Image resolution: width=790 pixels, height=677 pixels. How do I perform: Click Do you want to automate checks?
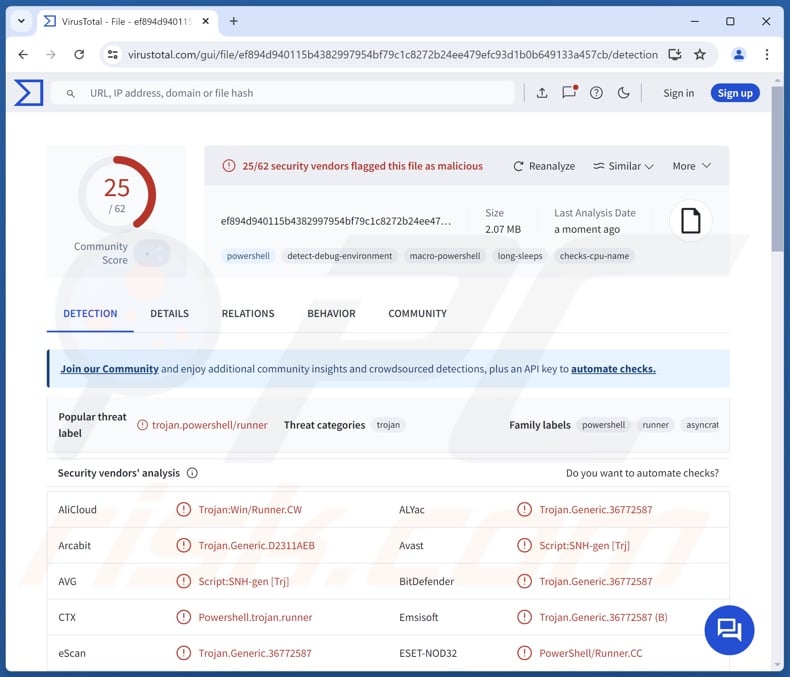tap(642, 473)
